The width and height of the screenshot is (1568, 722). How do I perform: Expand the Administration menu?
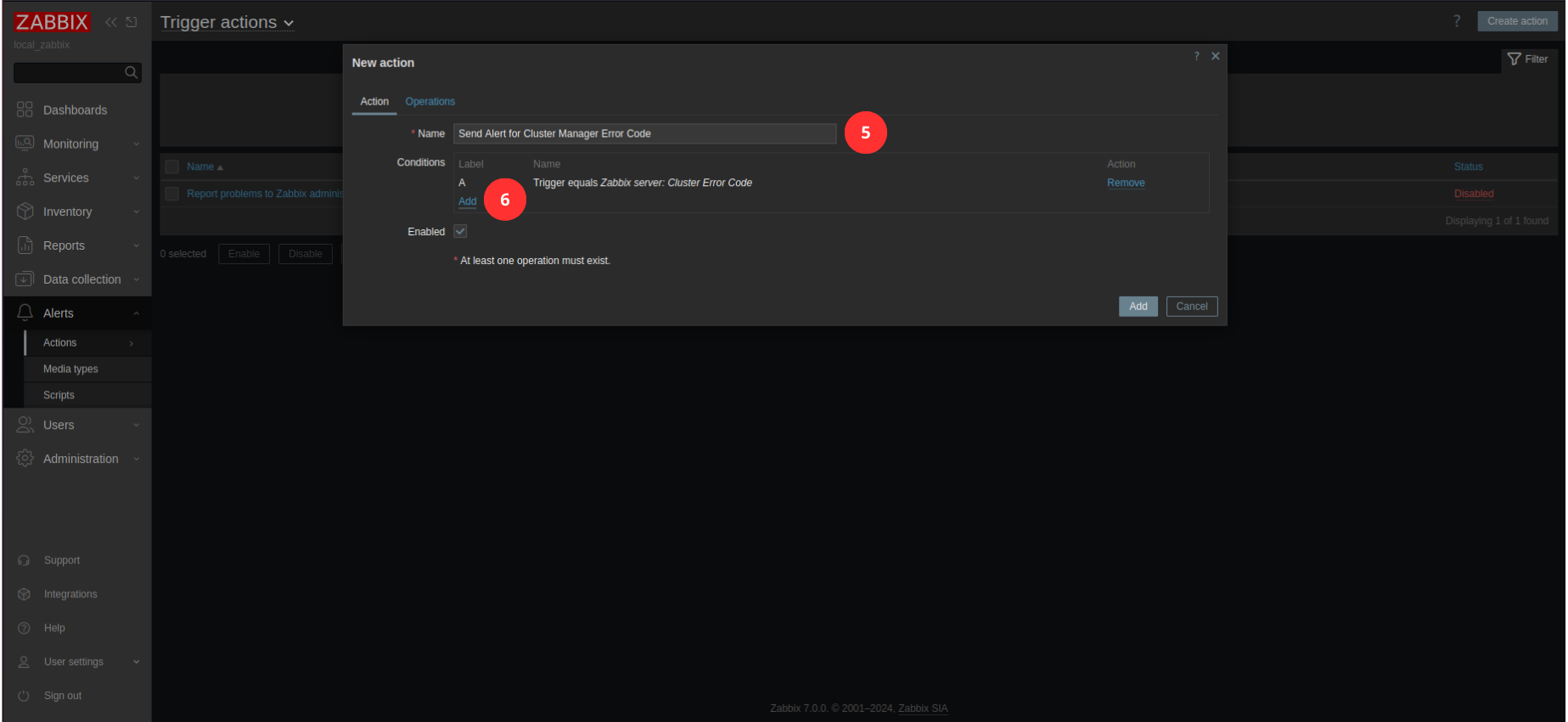click(x=136, y=460)
